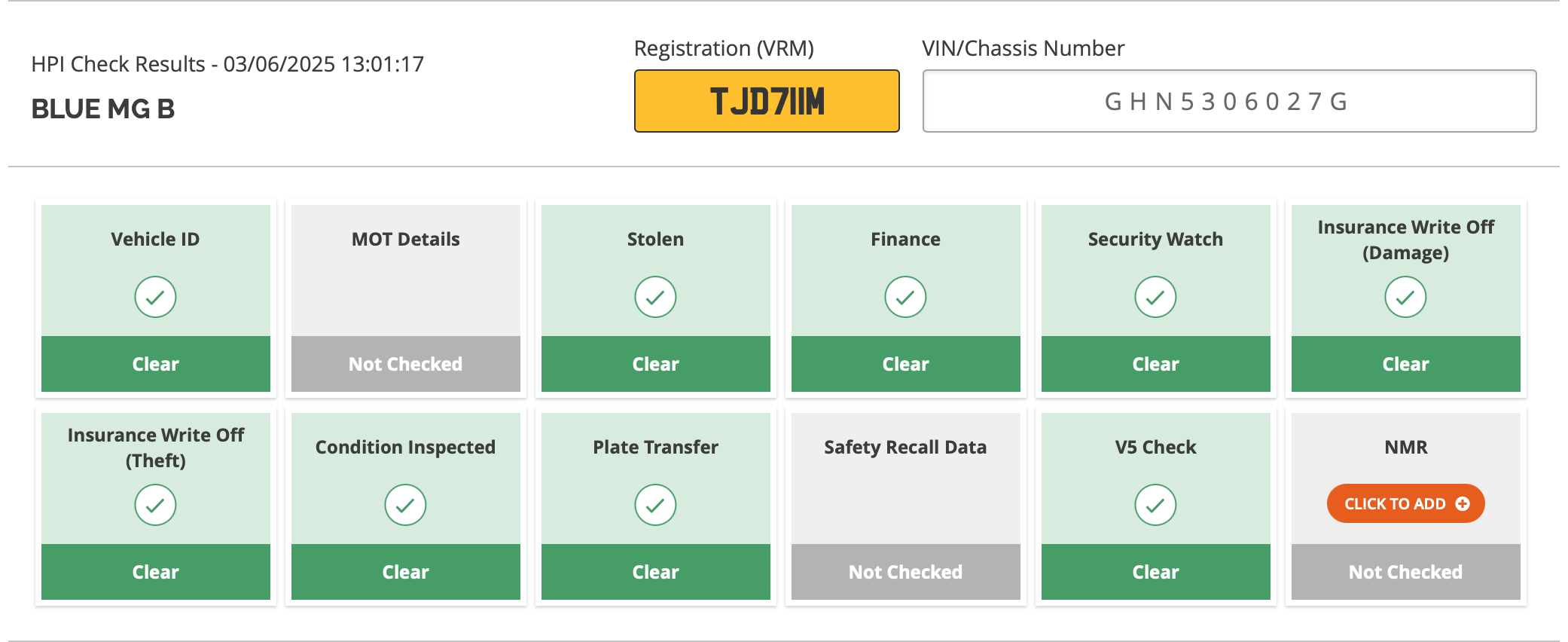
Task: Click the Insurance Write Off (Theft) heading
Action: point(156,448)
